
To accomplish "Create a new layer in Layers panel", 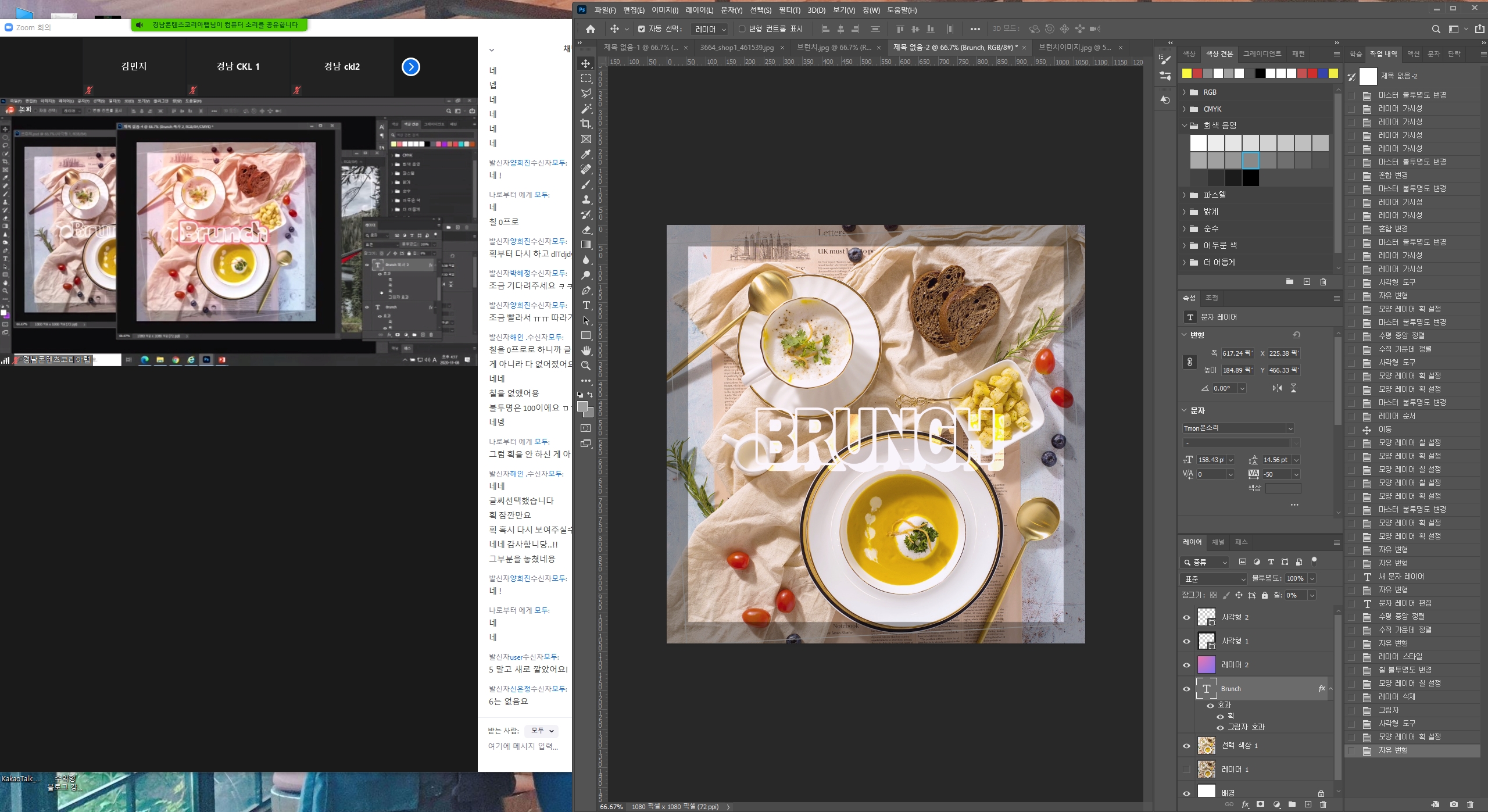I will [x=1308, y=804].
